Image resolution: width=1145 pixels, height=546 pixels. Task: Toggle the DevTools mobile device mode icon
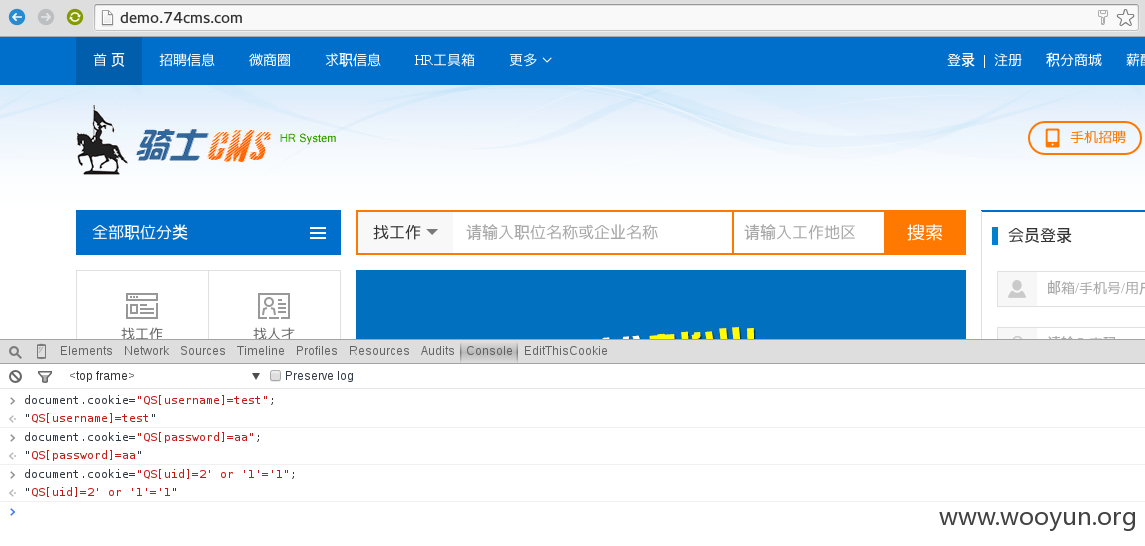41,351
